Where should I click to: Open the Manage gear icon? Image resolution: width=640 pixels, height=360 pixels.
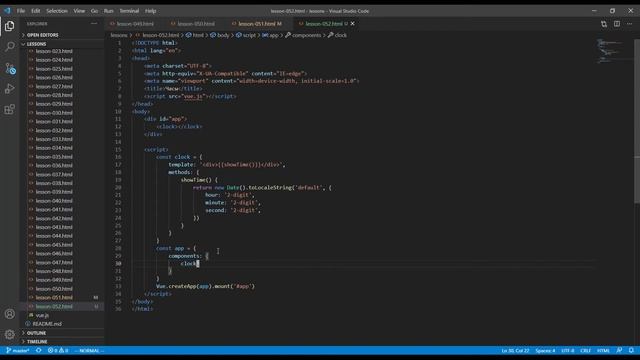(9, 334)
